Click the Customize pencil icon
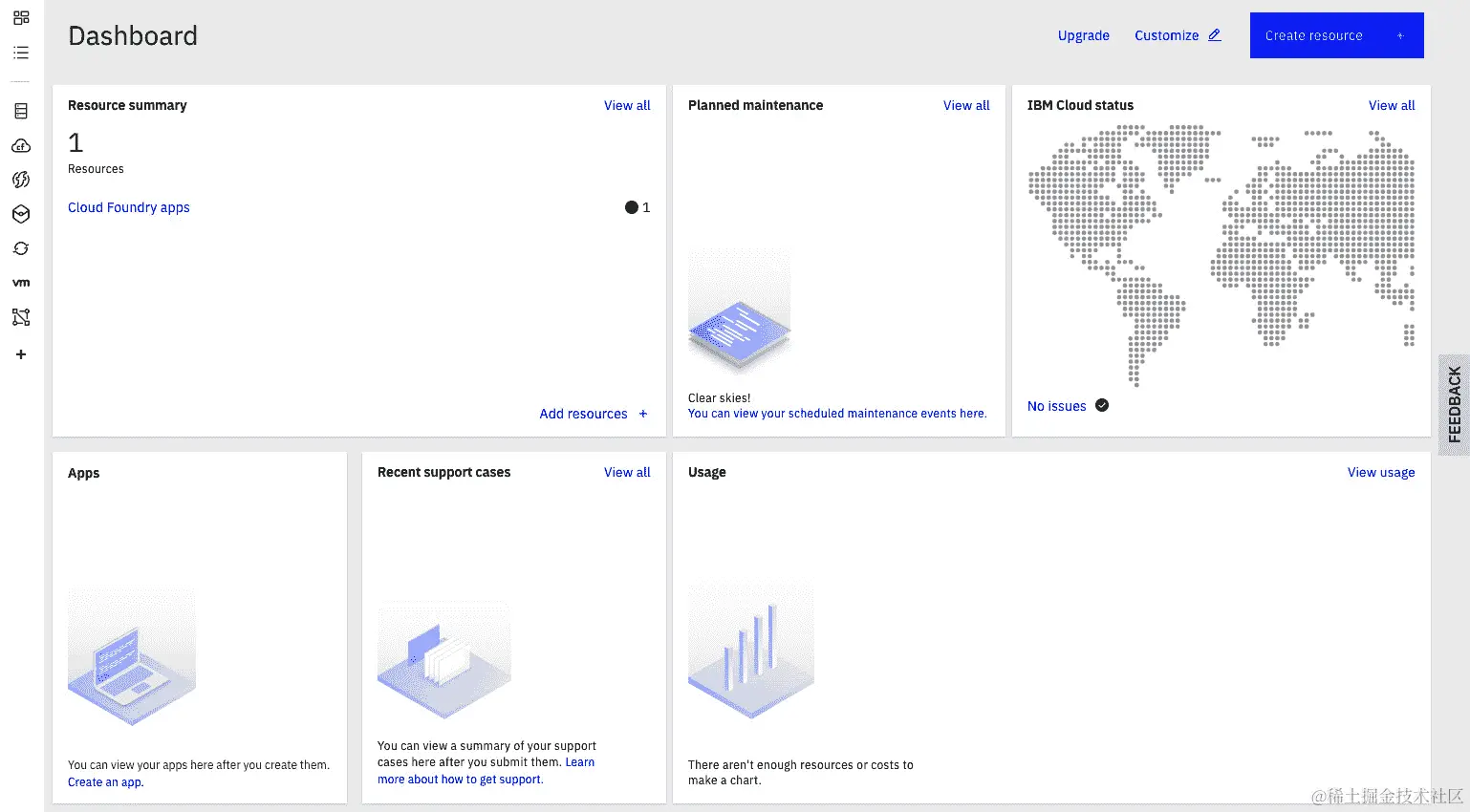 tap(1215, 35)
